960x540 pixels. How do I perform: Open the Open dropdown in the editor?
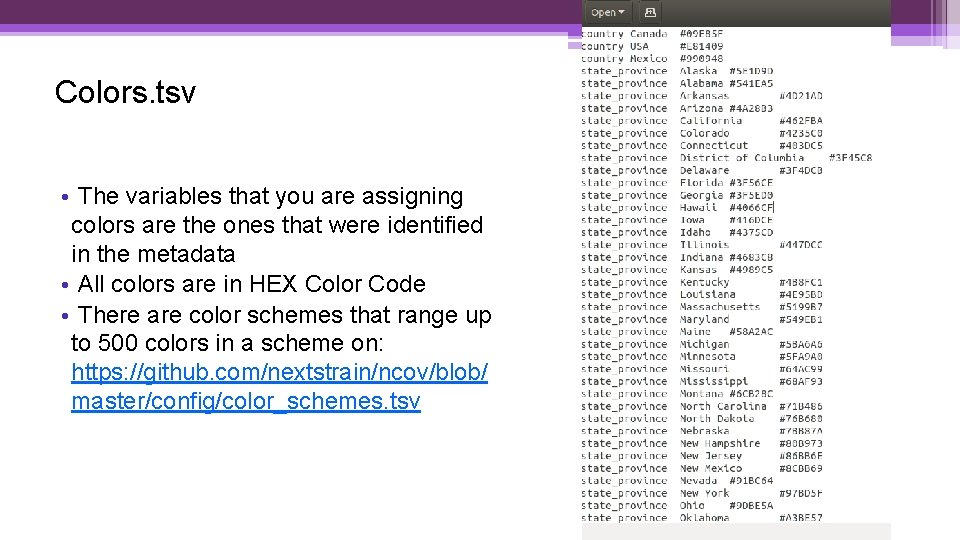(x=607, y=12)
